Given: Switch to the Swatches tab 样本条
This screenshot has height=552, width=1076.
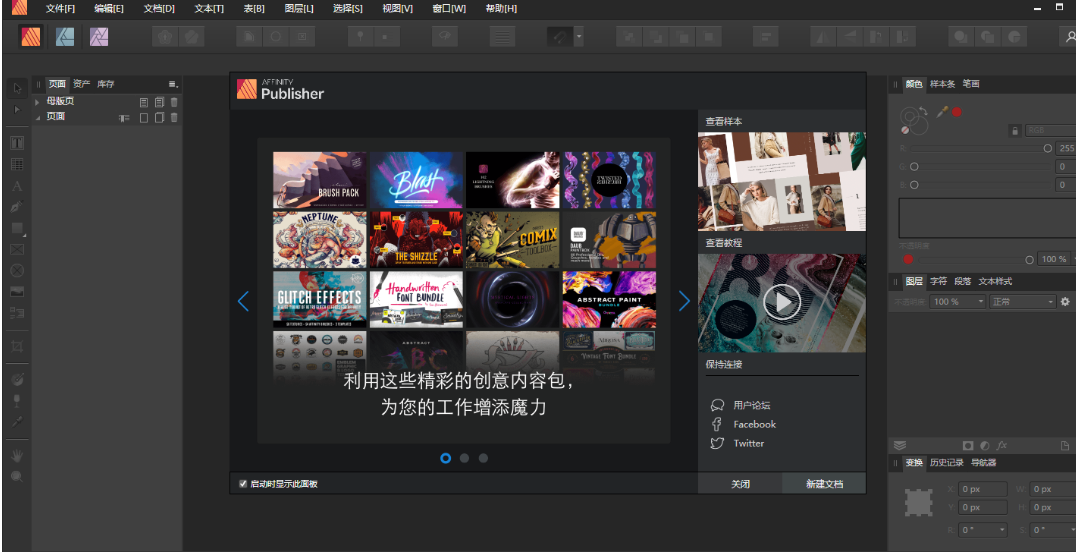Looking at the screenshot, I should point(942,84).
